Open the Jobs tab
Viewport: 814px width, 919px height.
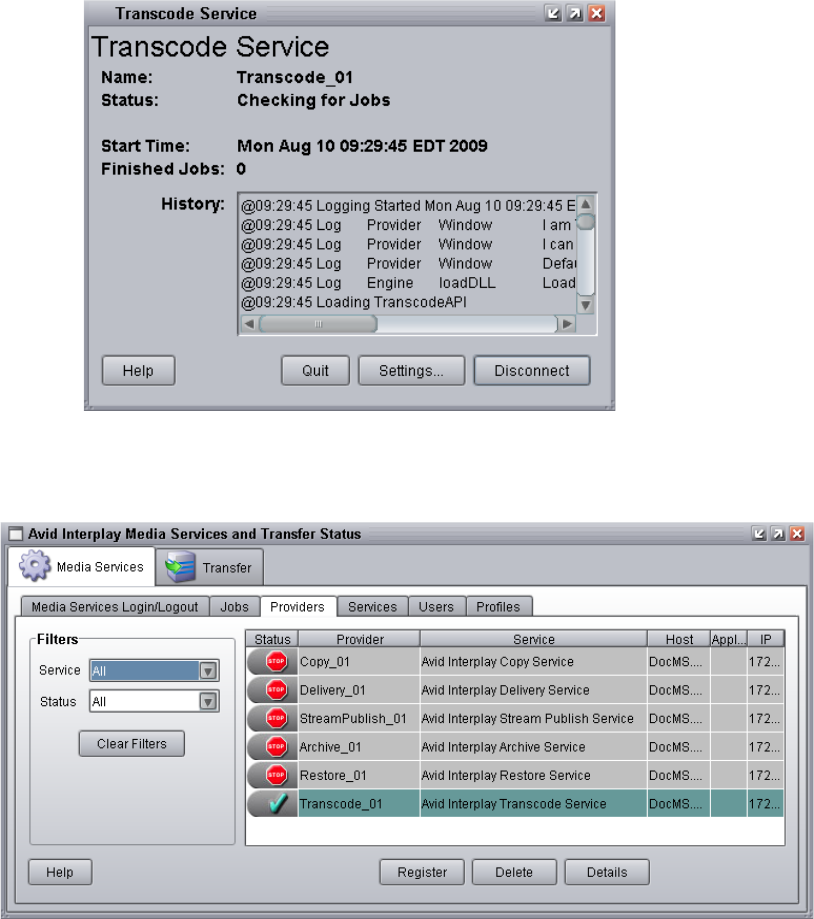(234, 607)
